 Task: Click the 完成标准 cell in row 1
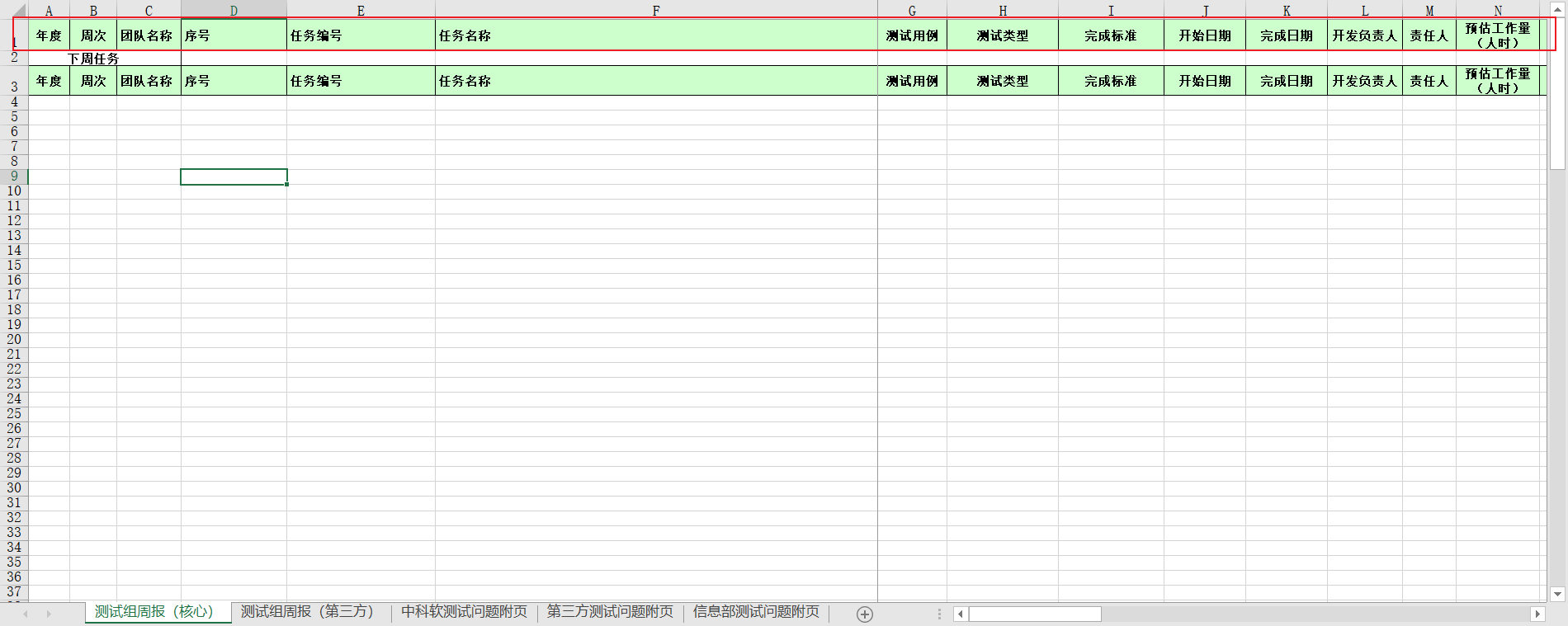coord(1111,35)
